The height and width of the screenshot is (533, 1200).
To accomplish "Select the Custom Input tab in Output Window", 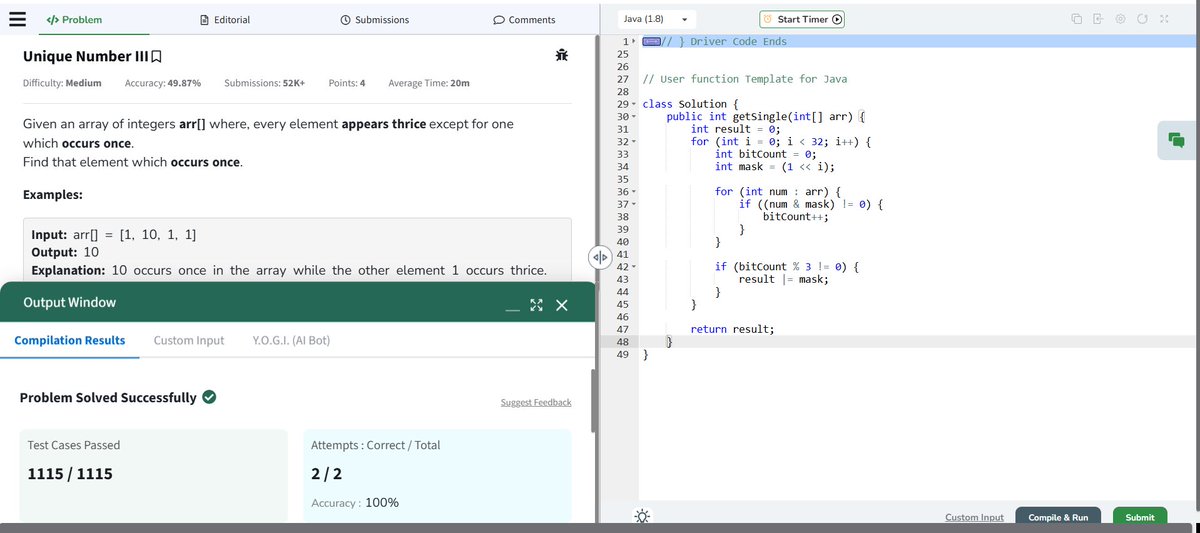I will tap(189, 340).
